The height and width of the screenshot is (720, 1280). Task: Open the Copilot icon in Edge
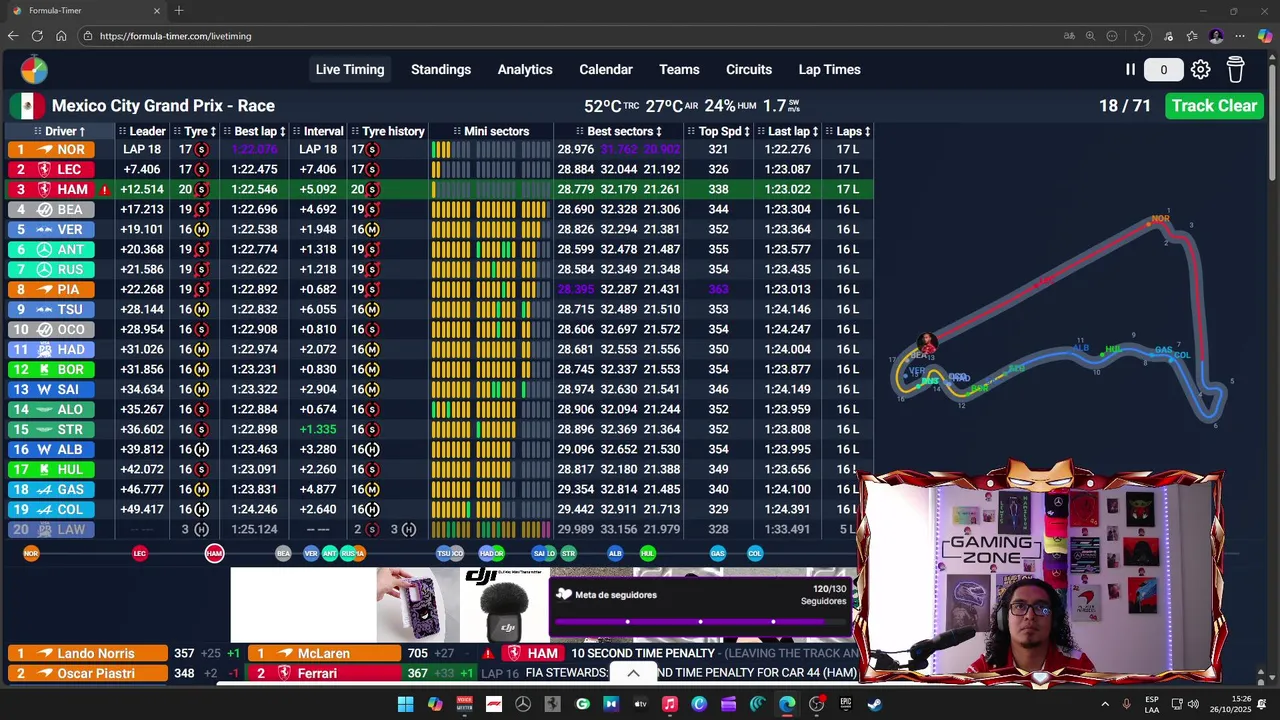click(x=1265, y=36)
